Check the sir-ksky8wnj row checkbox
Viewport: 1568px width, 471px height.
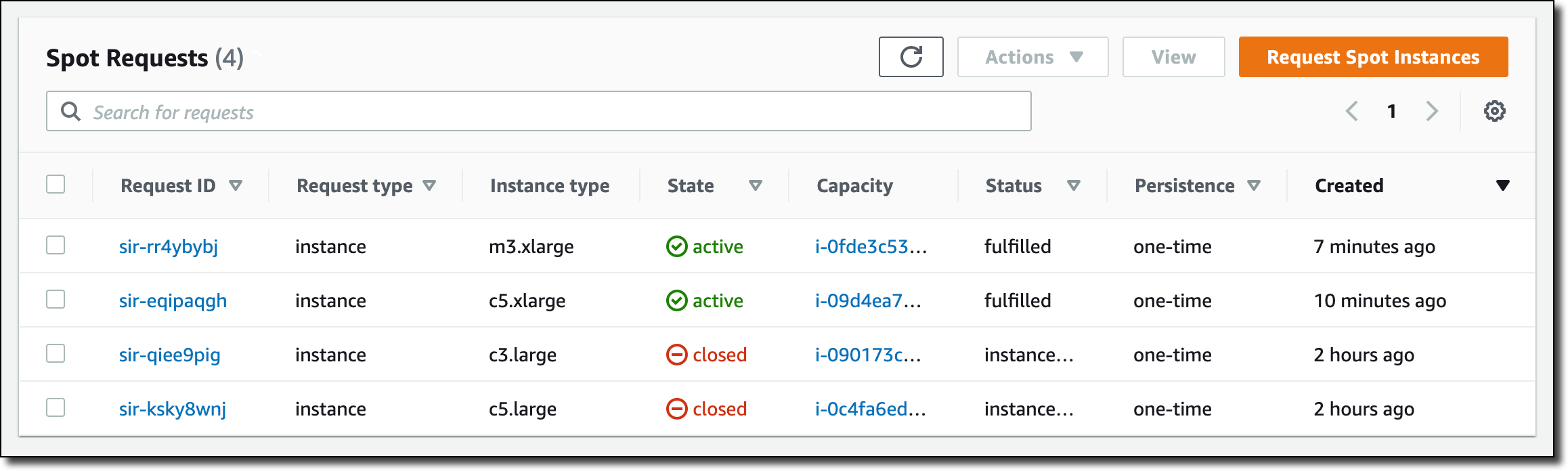tap(56, 408)
